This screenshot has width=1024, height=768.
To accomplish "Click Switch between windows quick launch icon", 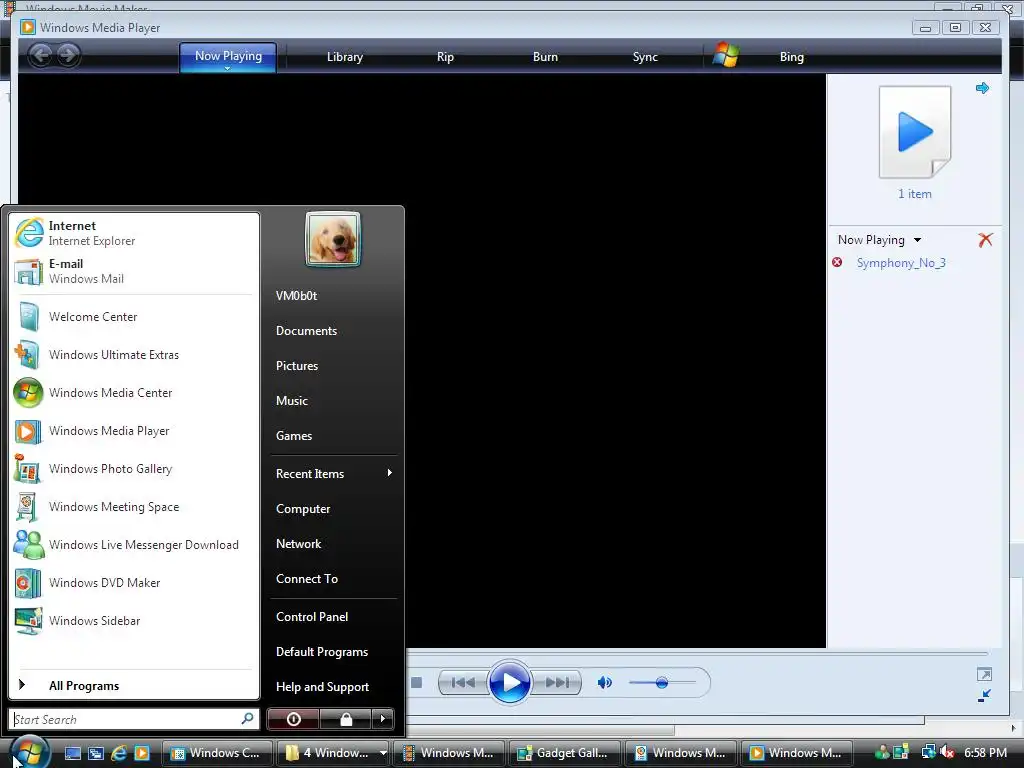I will tap(96, 753).
